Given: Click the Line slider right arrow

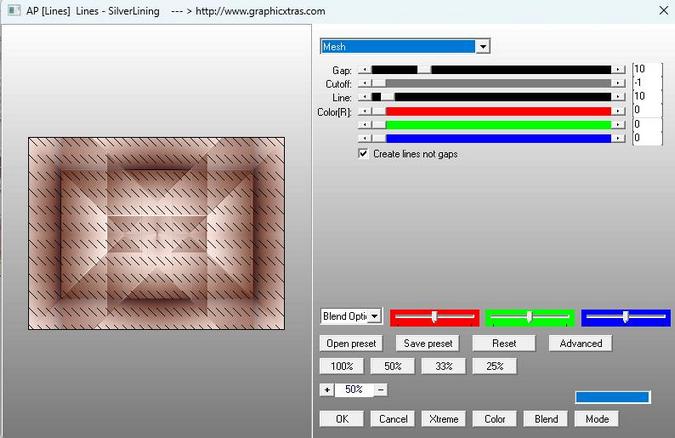Looking at the screenshot, I should pos(619,97).
